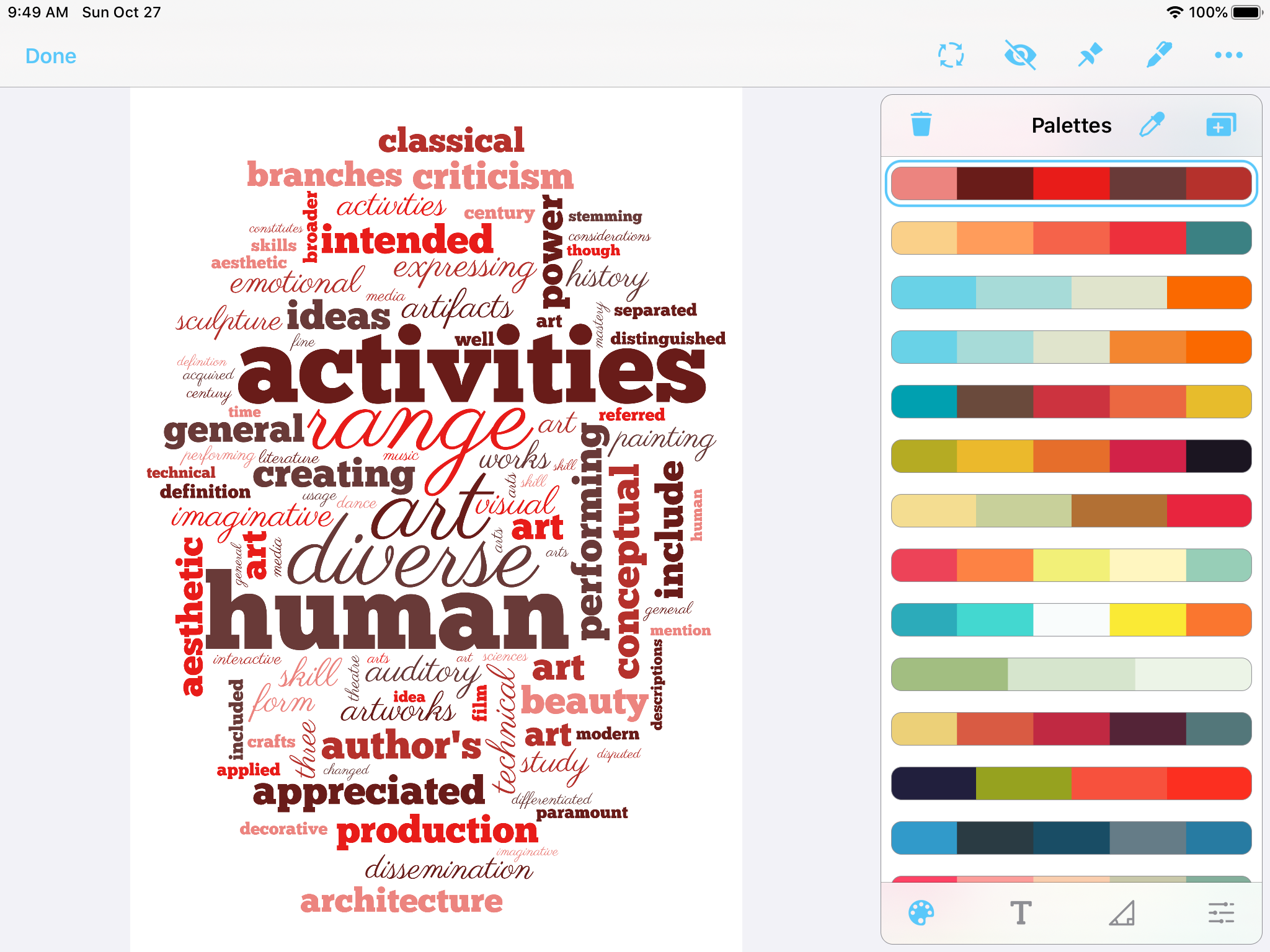Select the paintbrush icon in top toolbar
This screenshot has width=1270, height=952.
click(x=1158, y=55)
